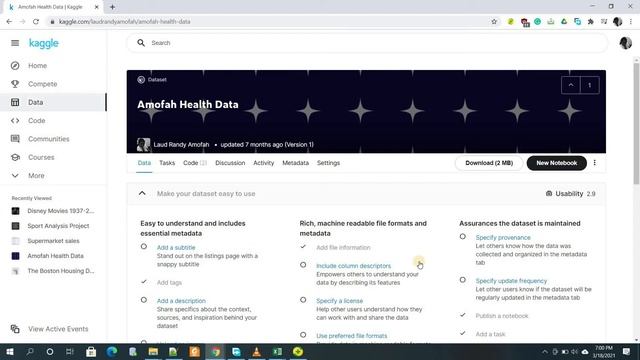The image size is (640, 360).
Task: Open Specify update frequency link
Action: tap(511, 281)
